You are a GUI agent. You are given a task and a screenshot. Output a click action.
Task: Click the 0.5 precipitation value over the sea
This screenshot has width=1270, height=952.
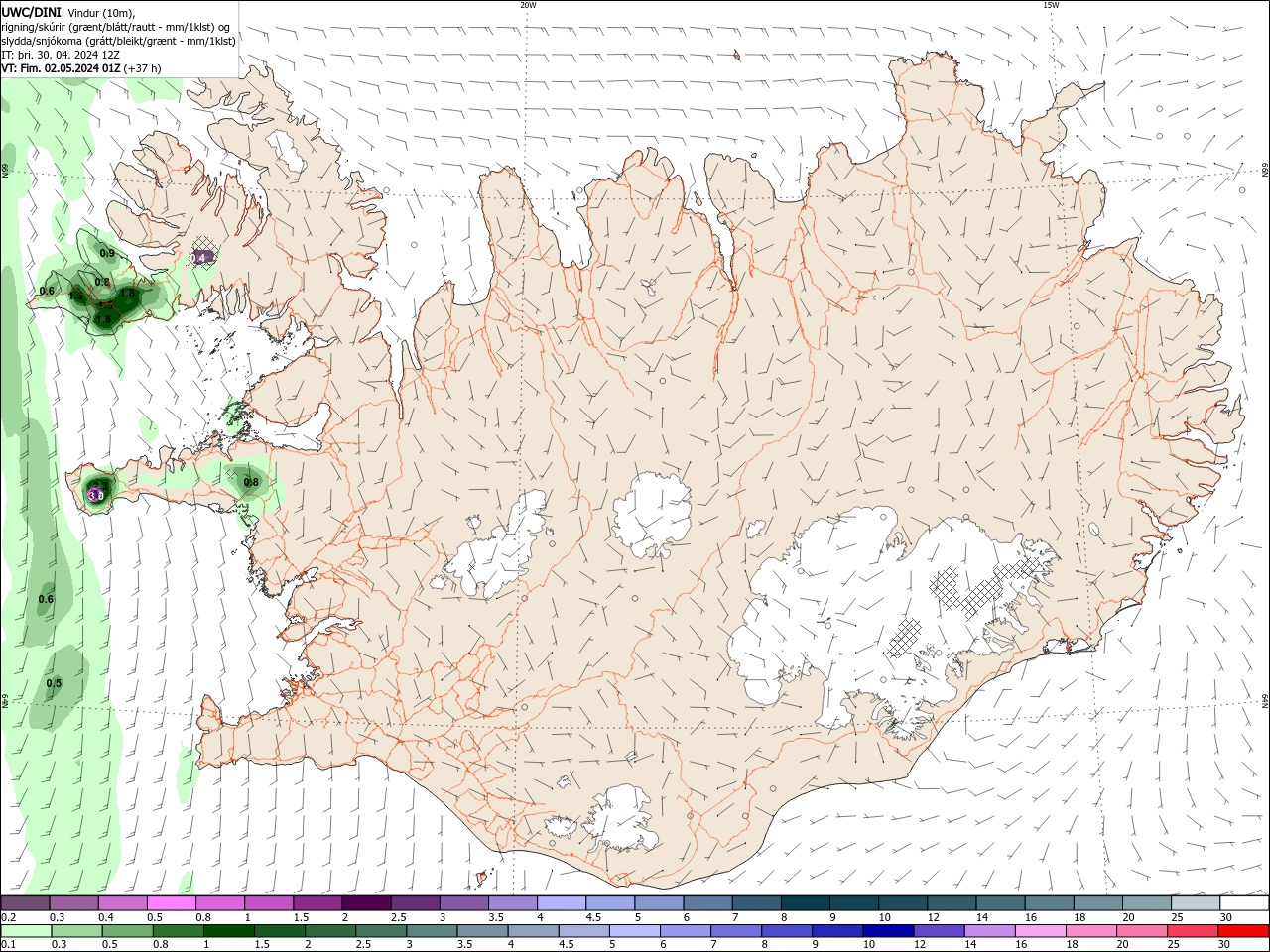point(54,683)
